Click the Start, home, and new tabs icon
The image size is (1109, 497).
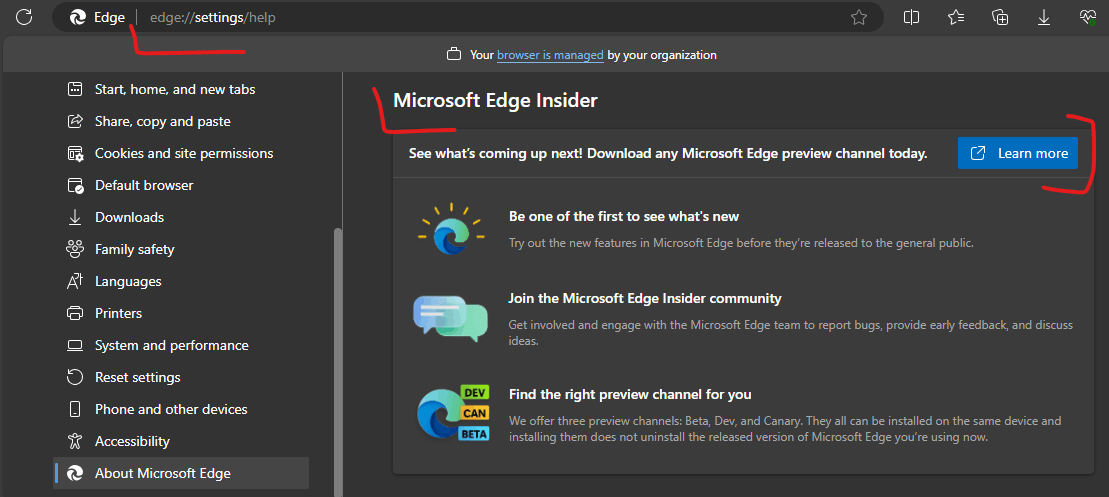pyautogui.click(x=75, y=90)
